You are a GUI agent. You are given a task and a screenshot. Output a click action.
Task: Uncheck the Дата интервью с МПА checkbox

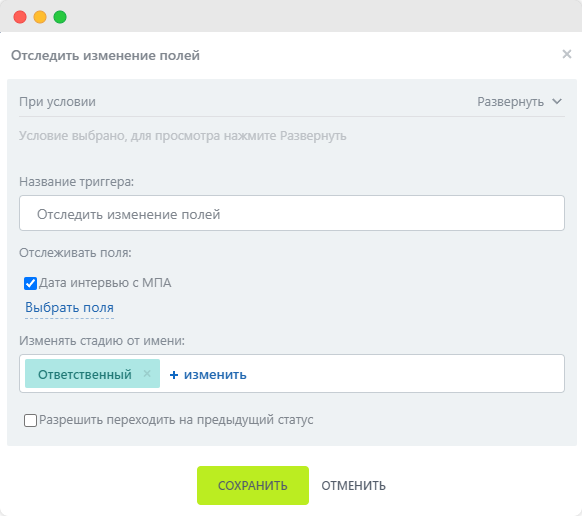click(x=30, y=283)
